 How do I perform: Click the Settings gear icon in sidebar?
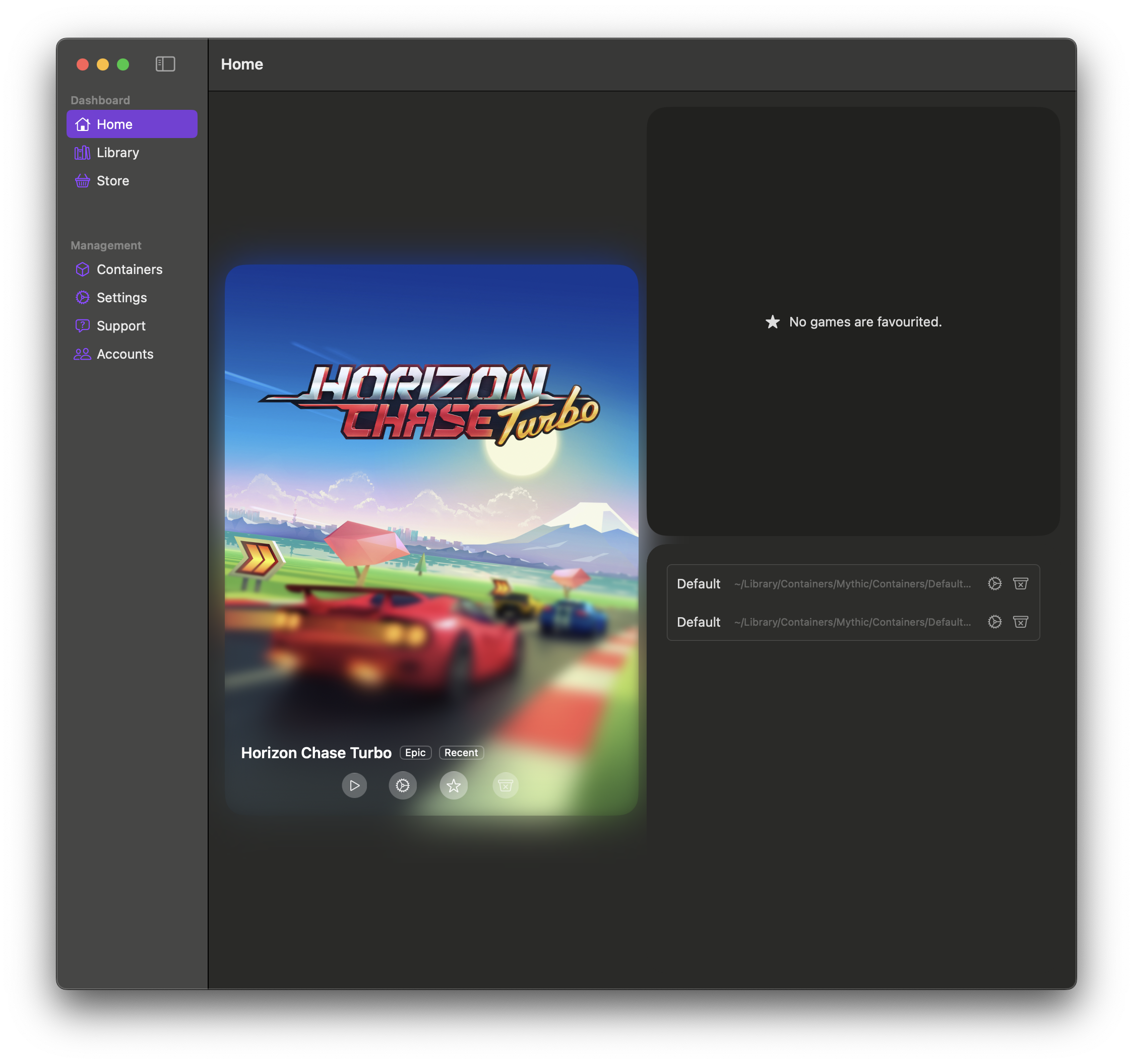coord(83,297)
